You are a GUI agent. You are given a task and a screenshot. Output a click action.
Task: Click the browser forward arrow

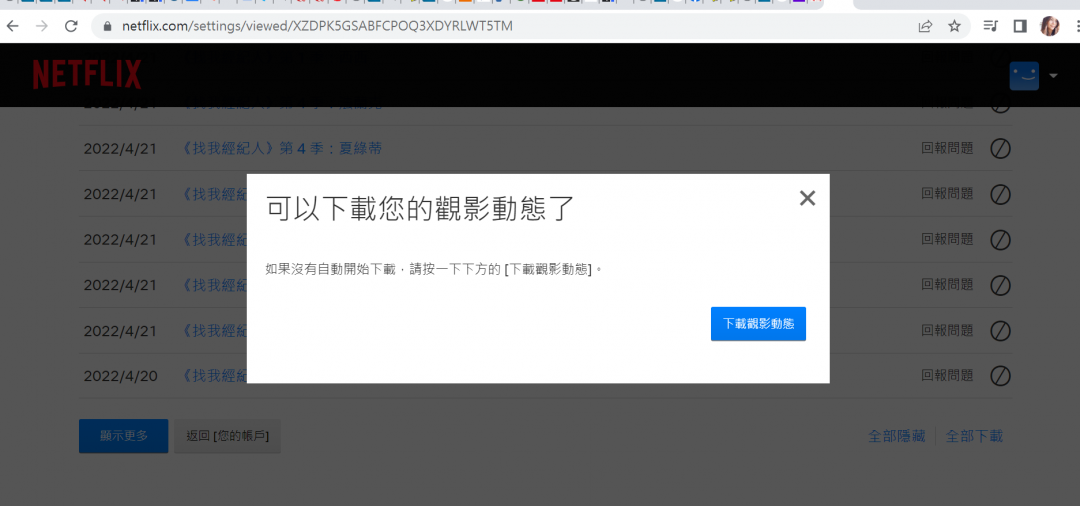[42, 26]
